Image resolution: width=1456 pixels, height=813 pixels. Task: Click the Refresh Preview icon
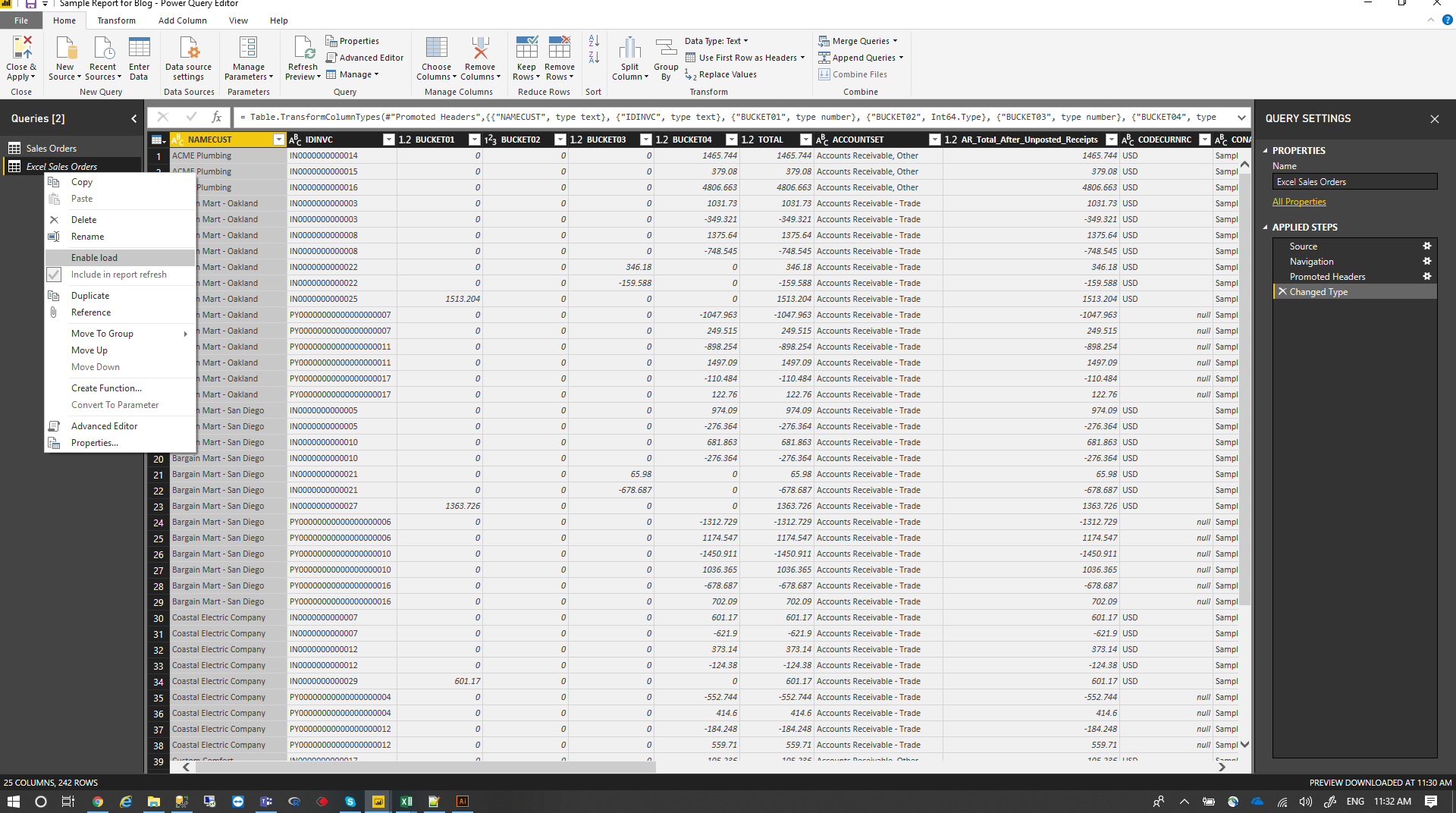point(303,49)
